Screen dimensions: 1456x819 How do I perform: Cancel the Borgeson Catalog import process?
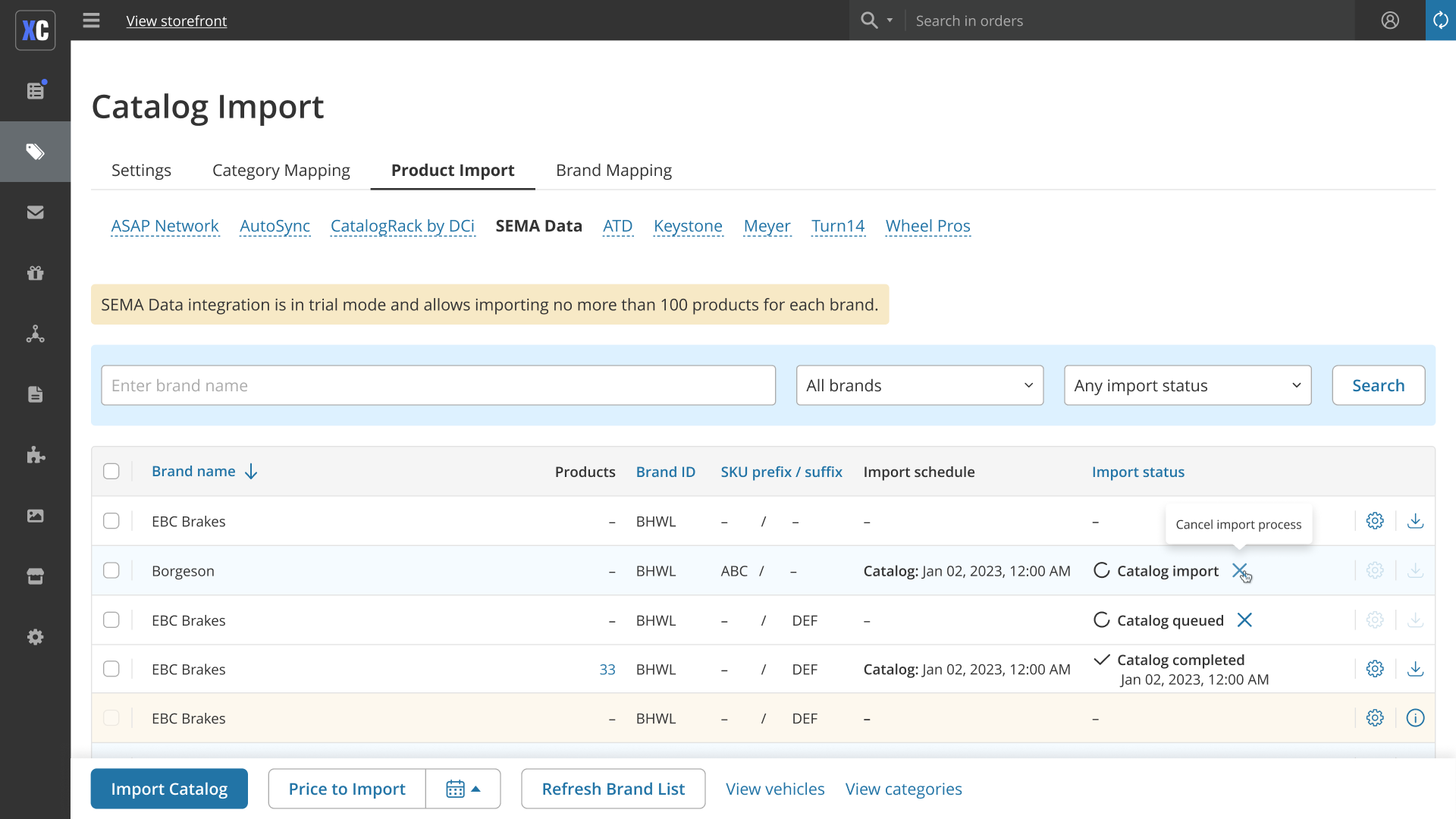click(x=1239, y=570)
